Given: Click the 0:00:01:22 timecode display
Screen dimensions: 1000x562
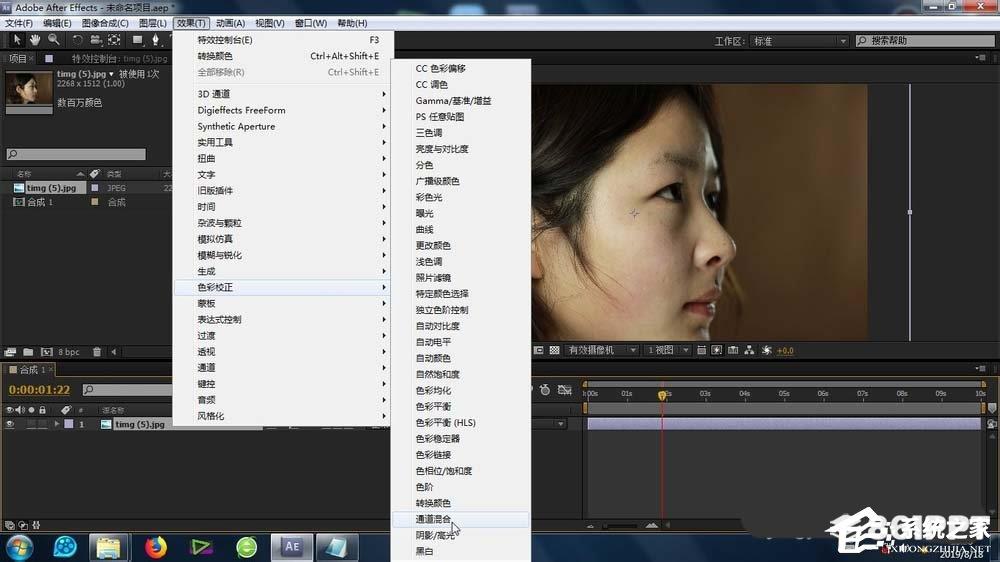Looking at the screenshot, I should click(x=40, y=390).
